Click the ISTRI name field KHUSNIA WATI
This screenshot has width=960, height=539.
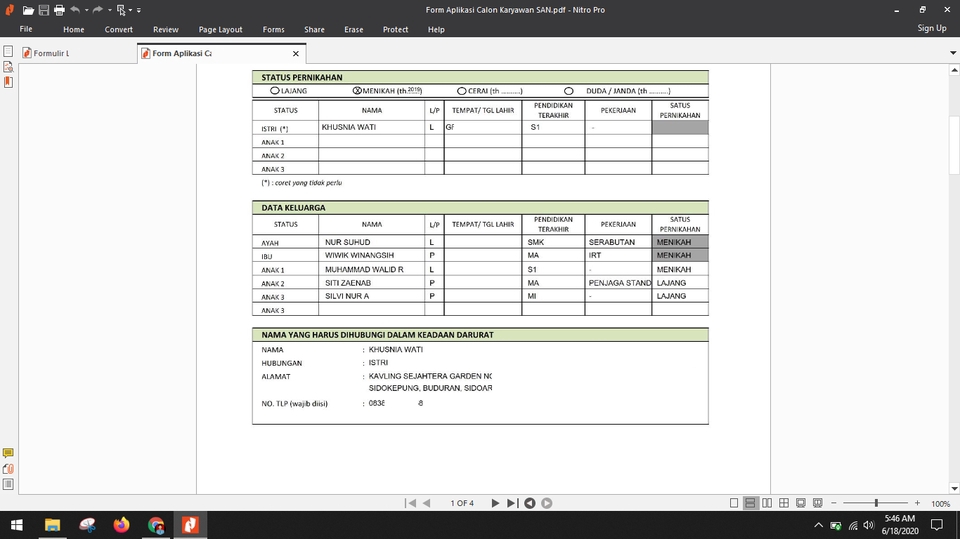[371, 127]
